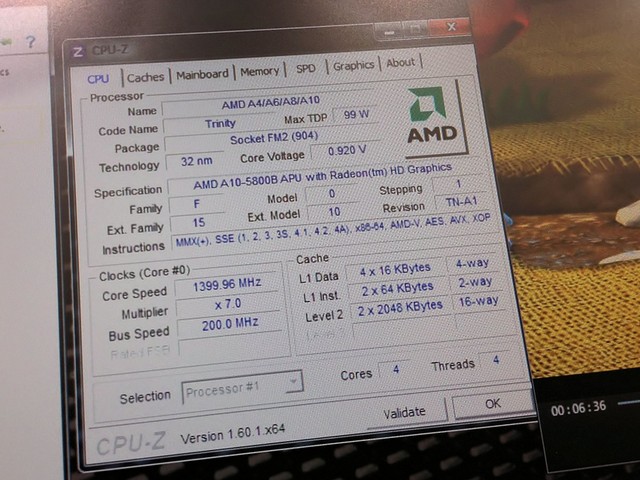Minimize the CPU-Z window
This screenshot has height=480, width=640.
[389, 32]
